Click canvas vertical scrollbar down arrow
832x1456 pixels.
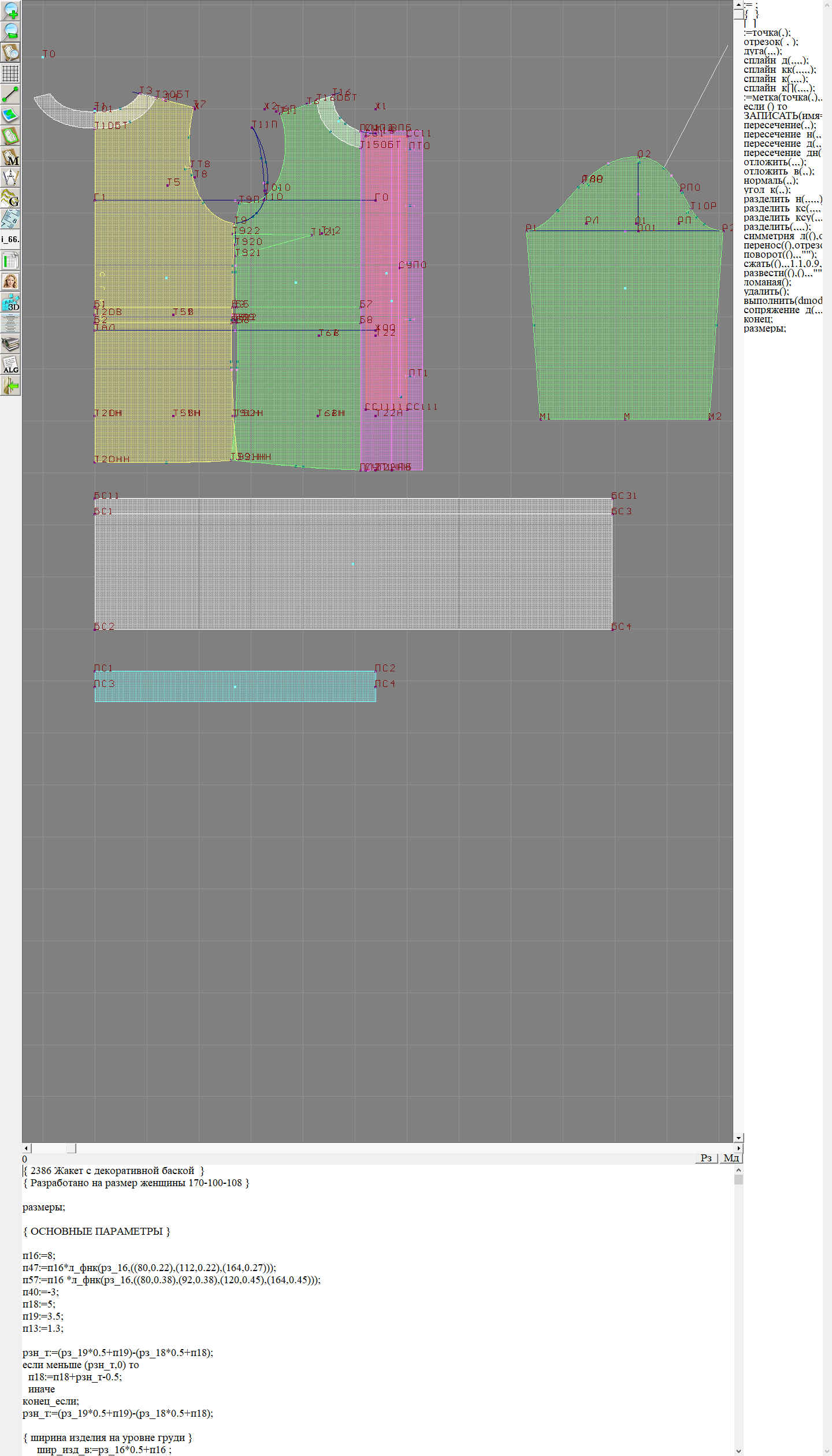[738, 1138]
